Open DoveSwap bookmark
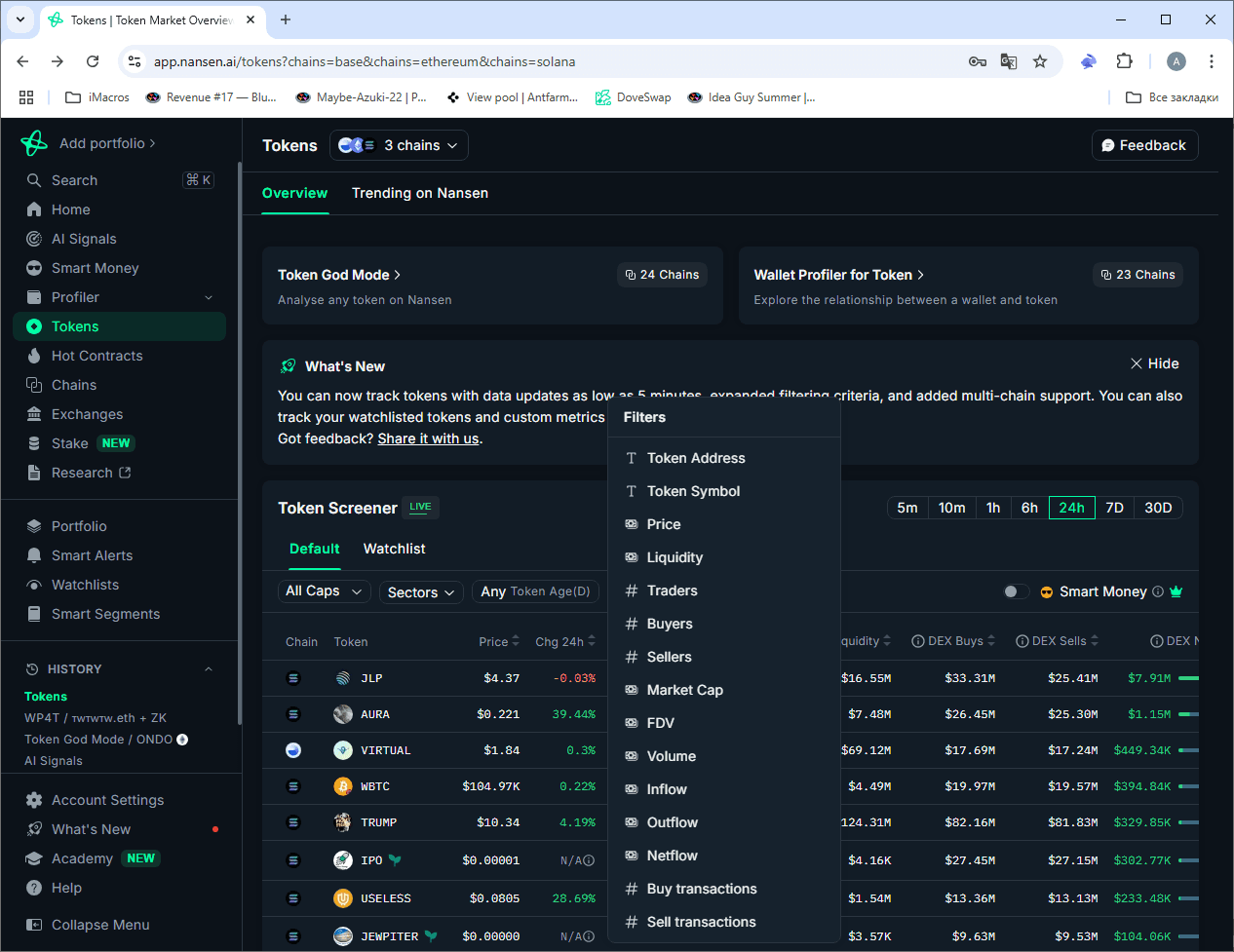1234x952 pixels. click(x=634, y=97)
